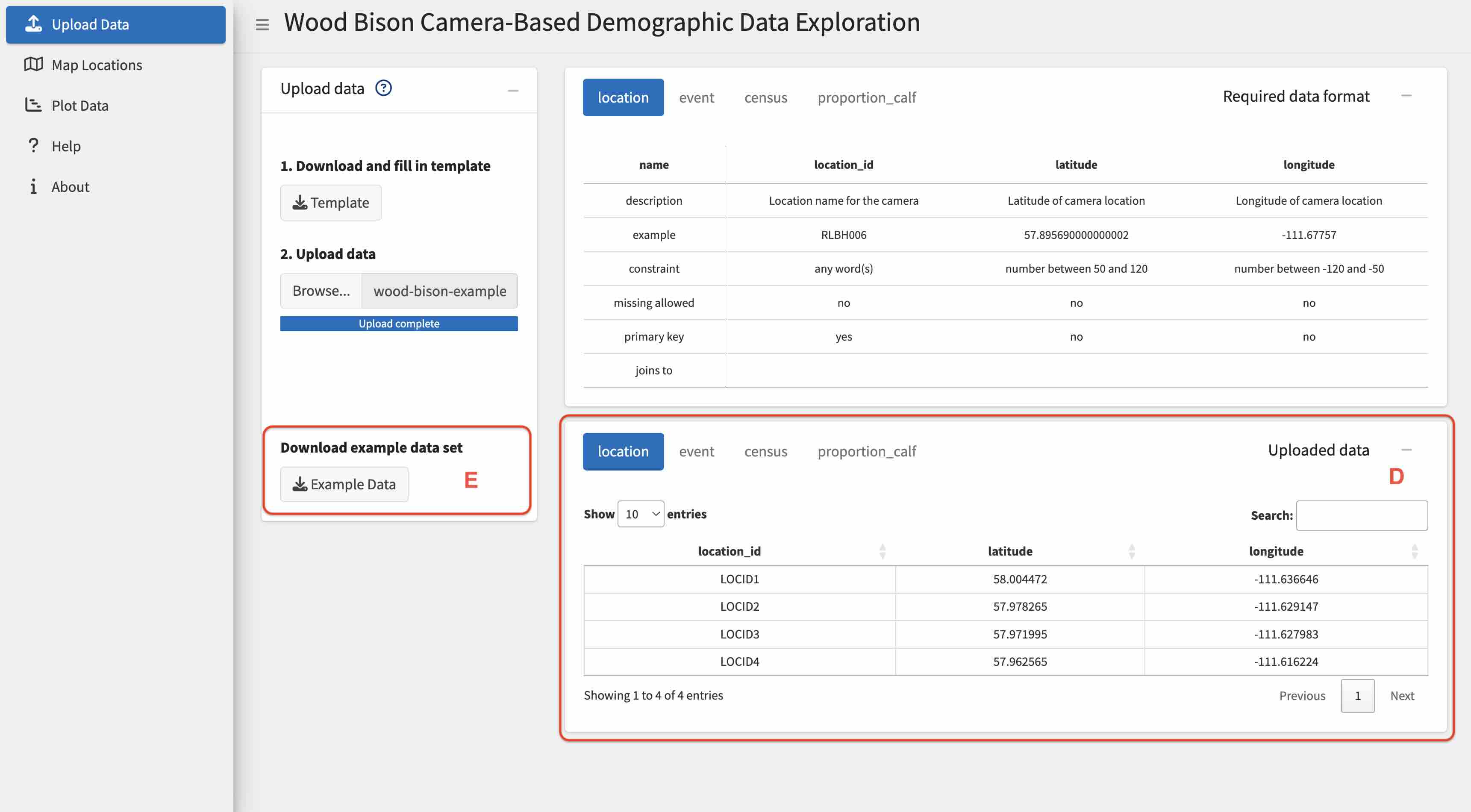Image resolution: width=1471 pixels, height=812 pixels.
Task: Click example value RLBH006
Action: (x=844, y=235)
